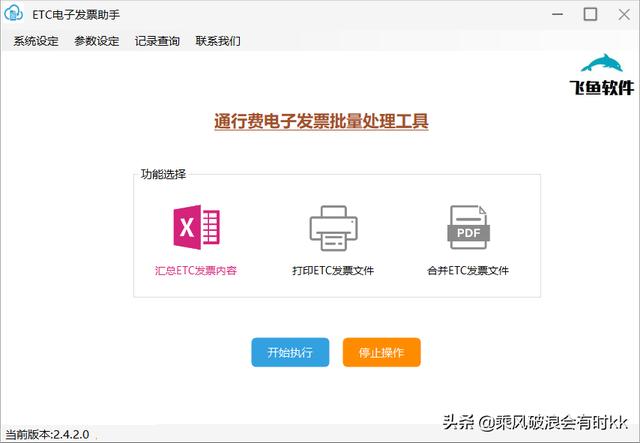Click the 通行费电子发票批量处理工具 heading
Screen dimensions: 640x443
(321, 121)
